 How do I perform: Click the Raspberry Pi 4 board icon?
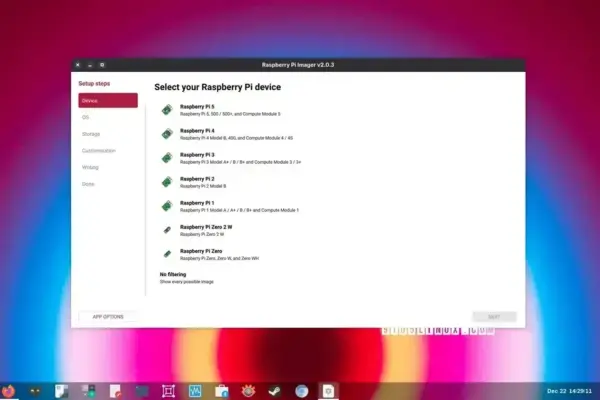point(167,134)
